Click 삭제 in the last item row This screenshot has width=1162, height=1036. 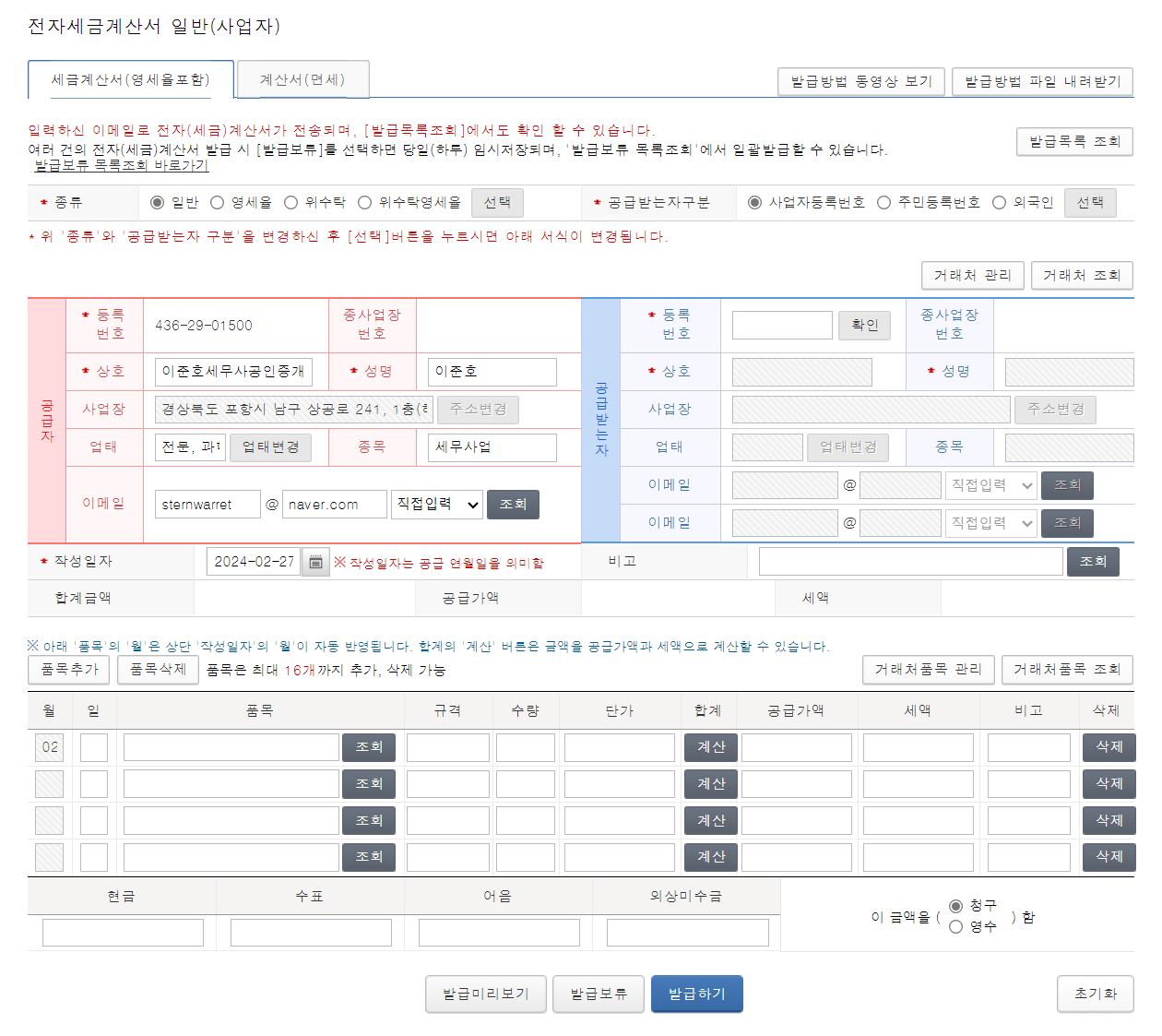coord(1109,856)
